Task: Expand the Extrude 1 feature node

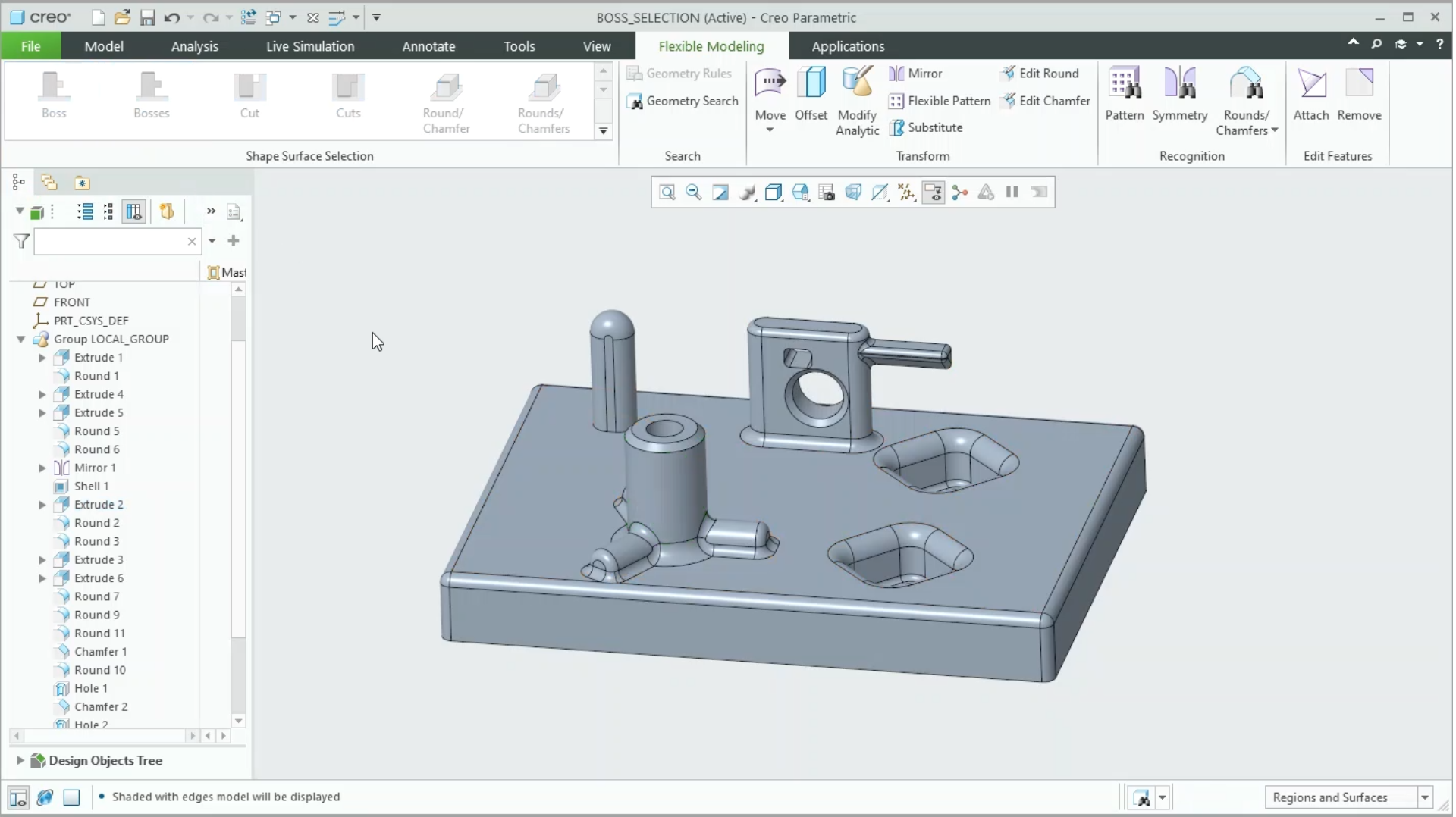Action: (x=42, y=358)
